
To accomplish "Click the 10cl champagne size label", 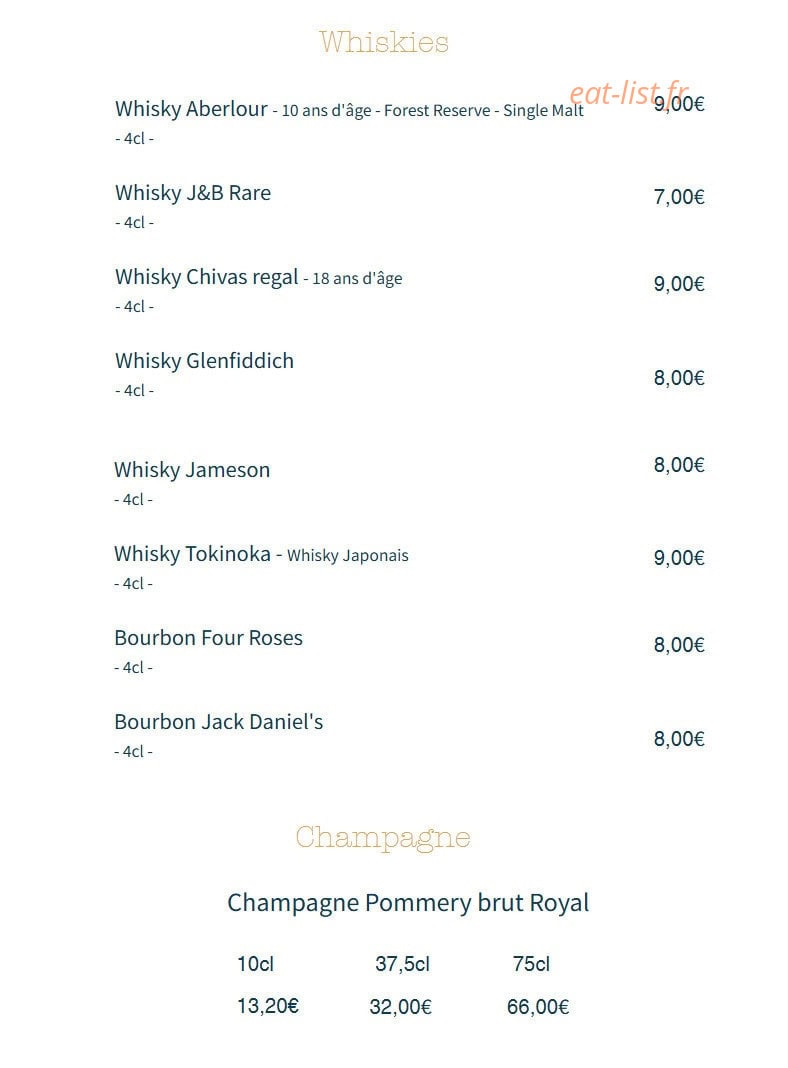I will [x=255, y=964].
